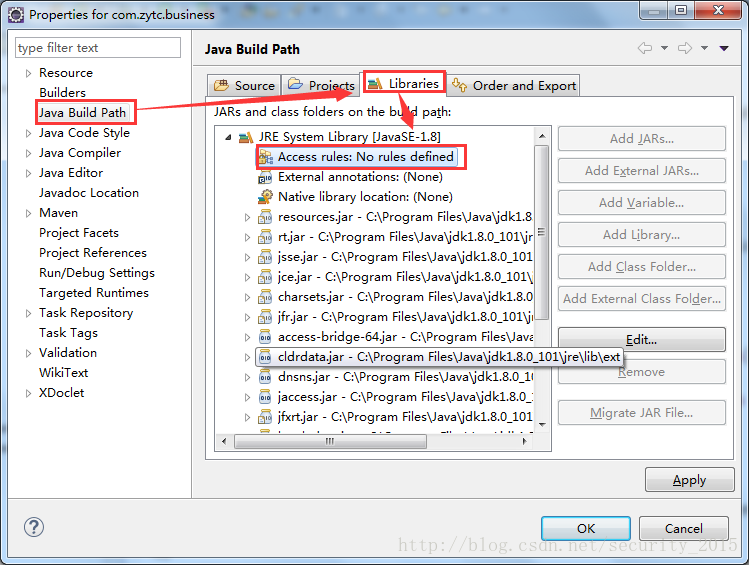Switch to the Projects tab

pyautogui.click(x=321, y=85)
